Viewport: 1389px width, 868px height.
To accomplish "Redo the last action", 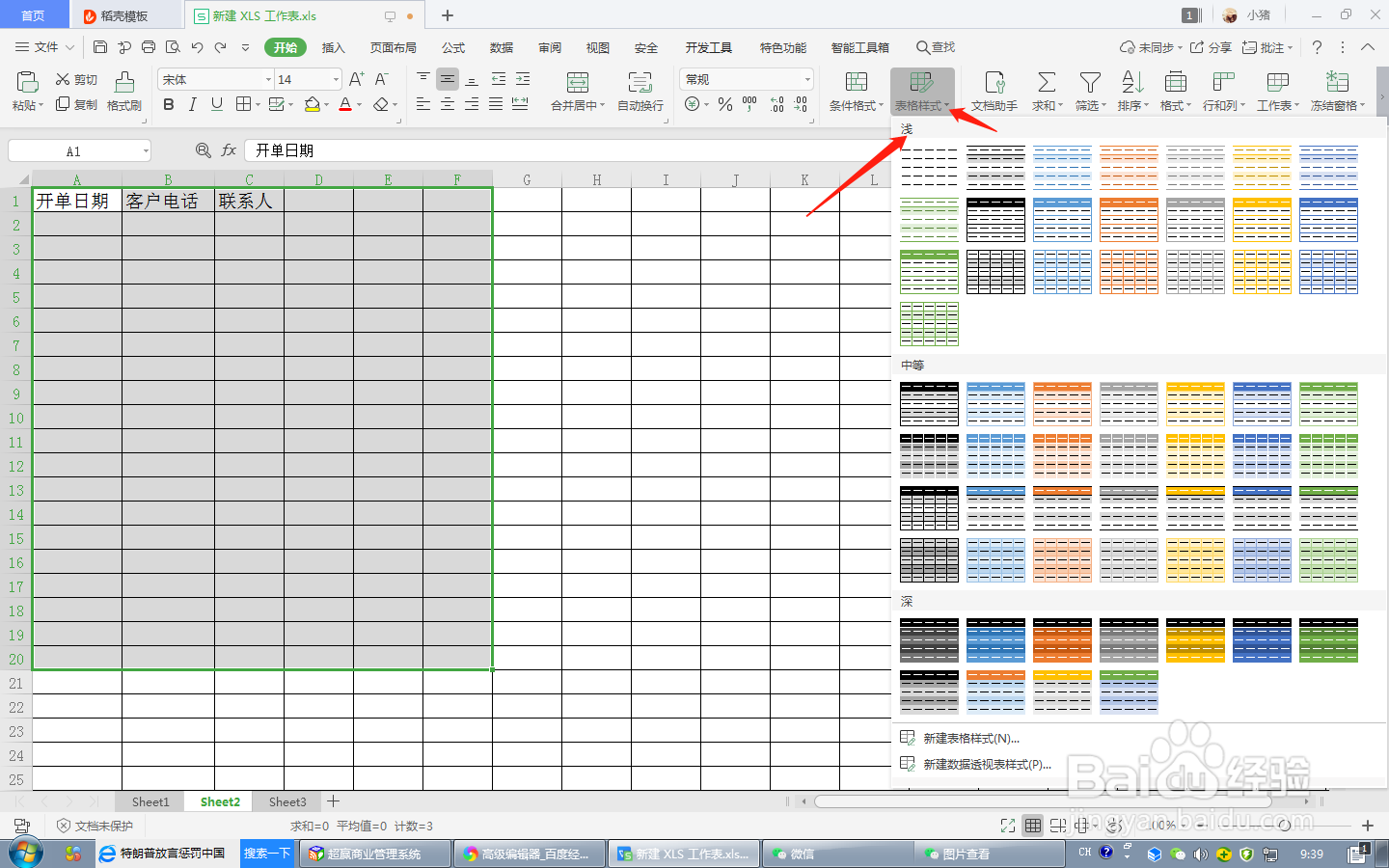I will click(x=221, y=47).
